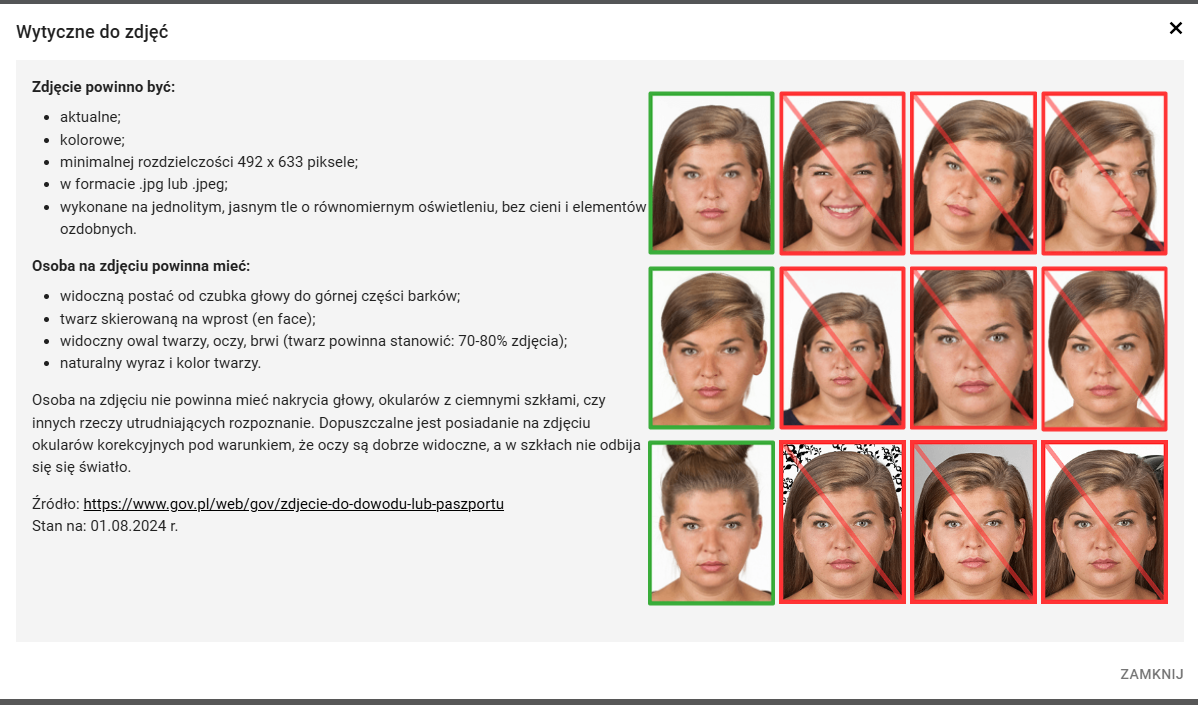Click the crossed-out tilted head example
Viewport: 1198px width, 705px height.
tap(973, 172)
